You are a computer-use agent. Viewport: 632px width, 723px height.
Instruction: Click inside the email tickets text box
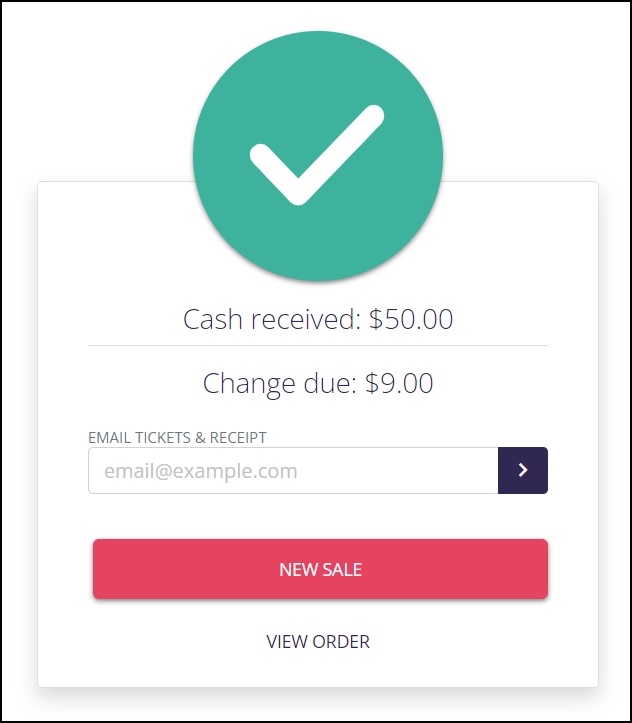[293, 470]
